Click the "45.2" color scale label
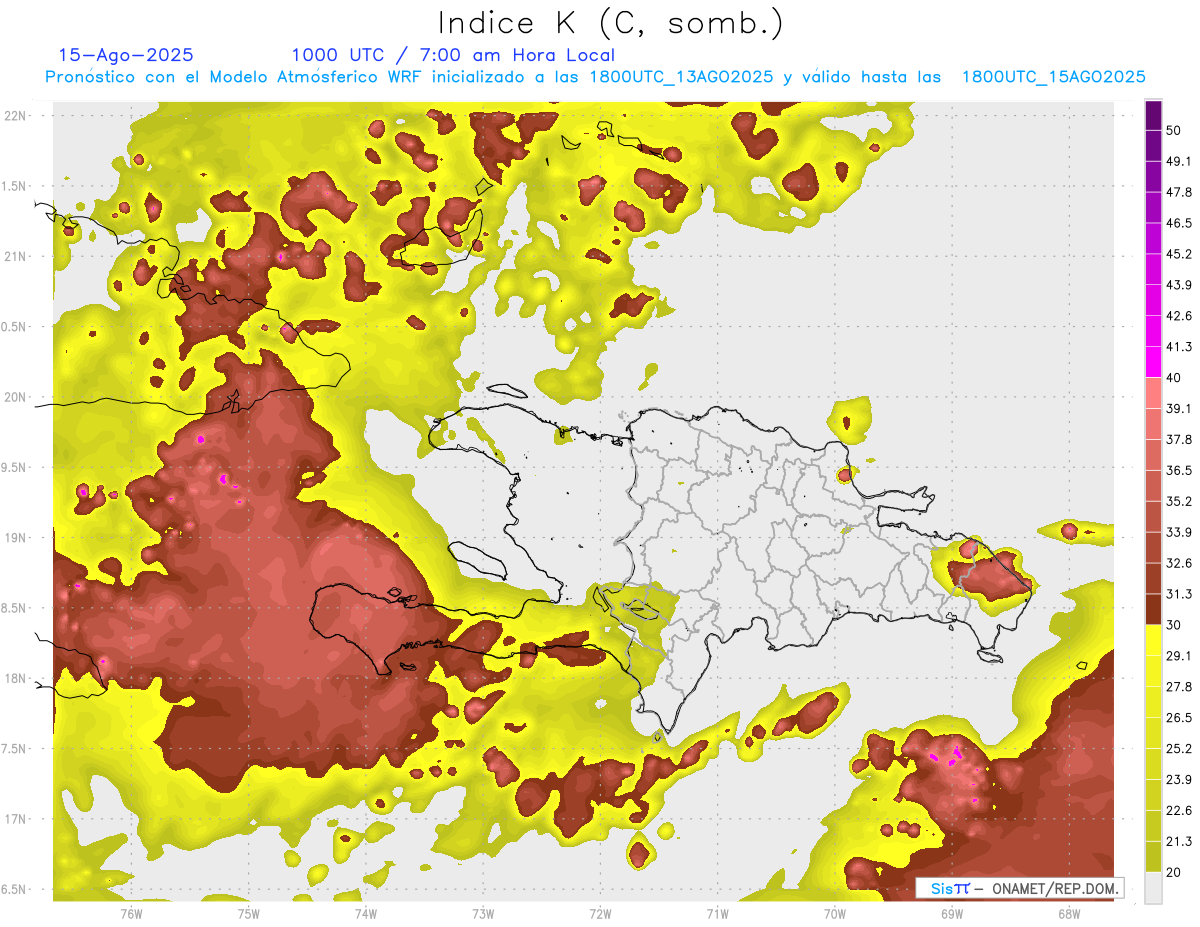The width and height of the screenshot is (1200, 927). click(x=1179, y=254)
